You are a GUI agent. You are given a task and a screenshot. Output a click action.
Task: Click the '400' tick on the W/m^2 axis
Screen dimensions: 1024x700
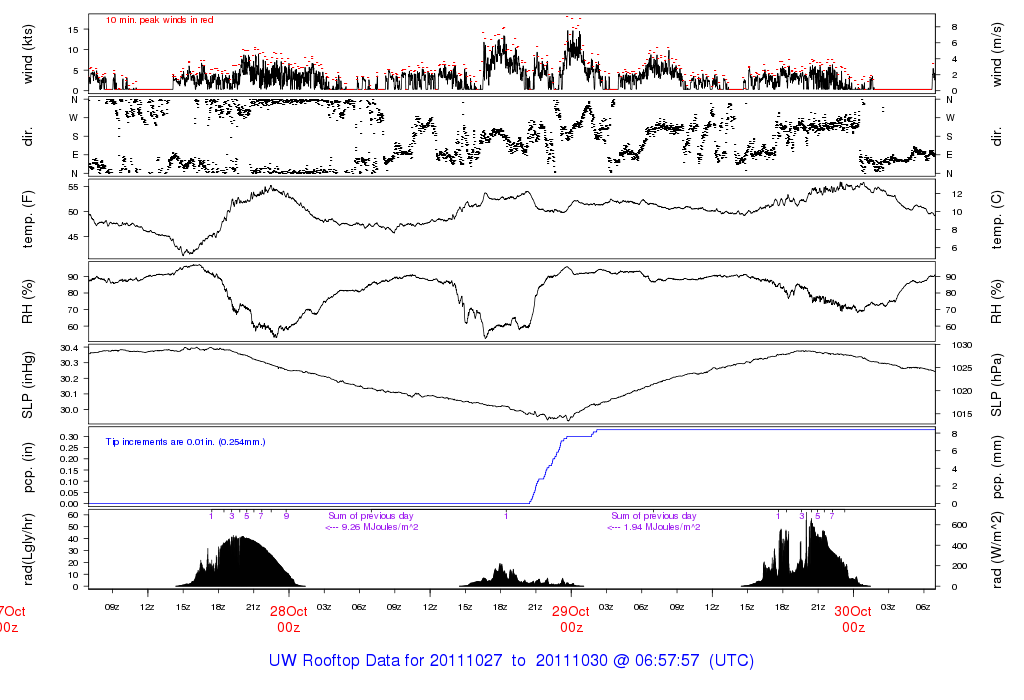pyautogui.click(x=959, y=546)
